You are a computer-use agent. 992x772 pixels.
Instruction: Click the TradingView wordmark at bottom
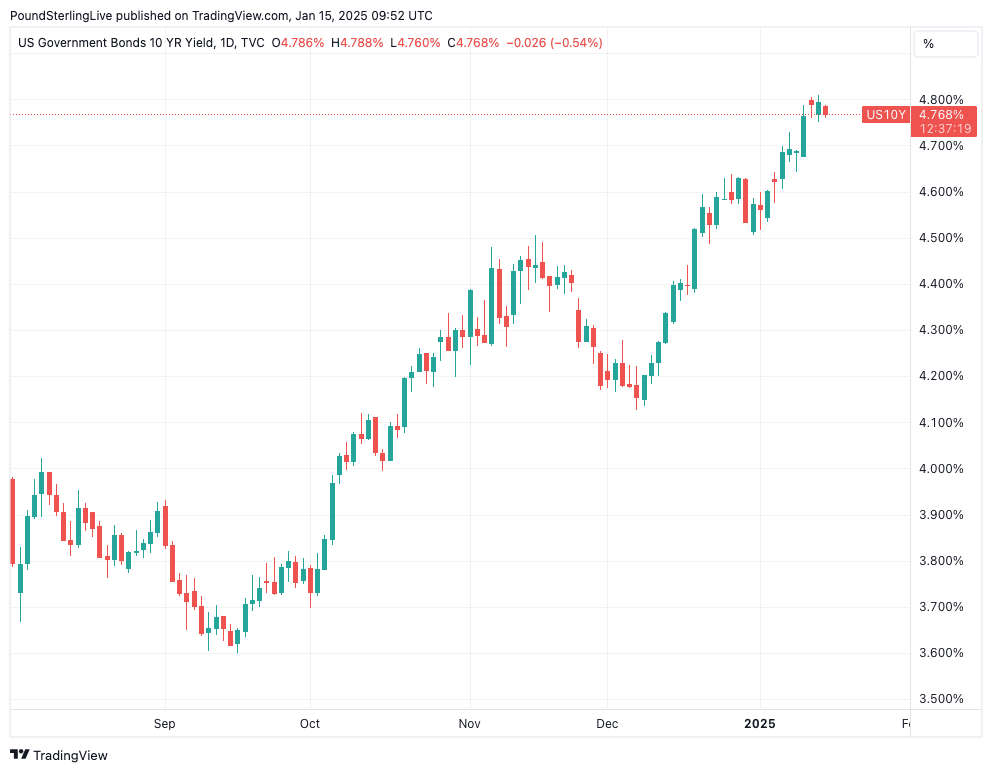(x=70, y=755)
